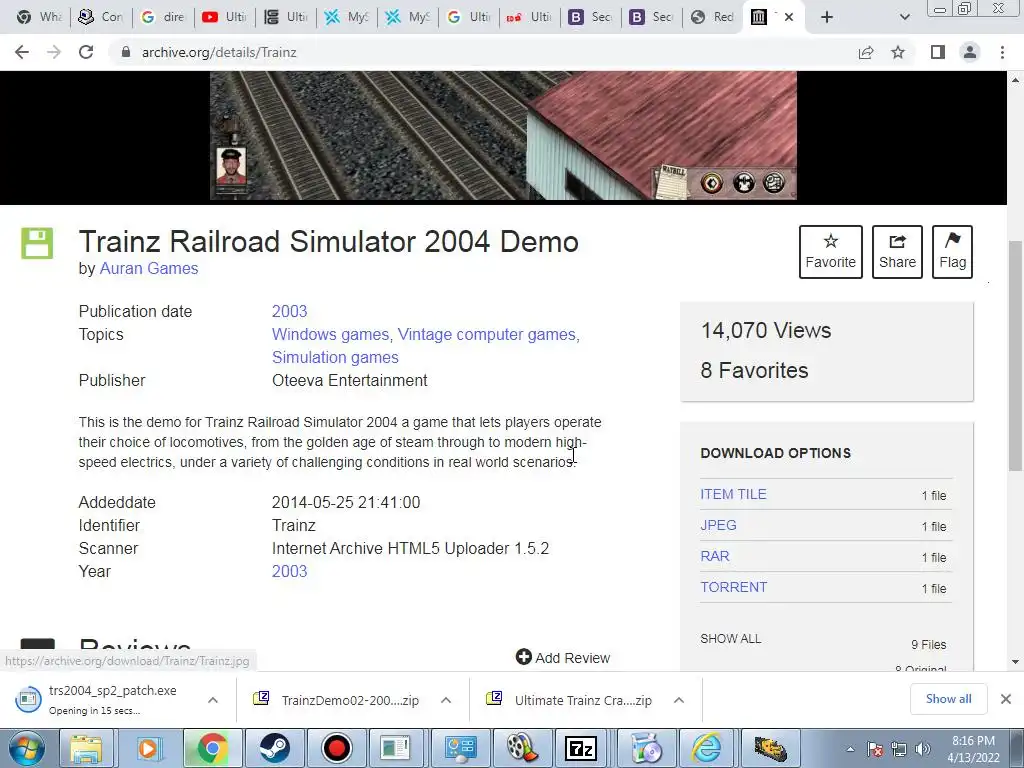Click the Trainz game screenshot image
This screenshot has width=1024, height=768.
[503, 135]
